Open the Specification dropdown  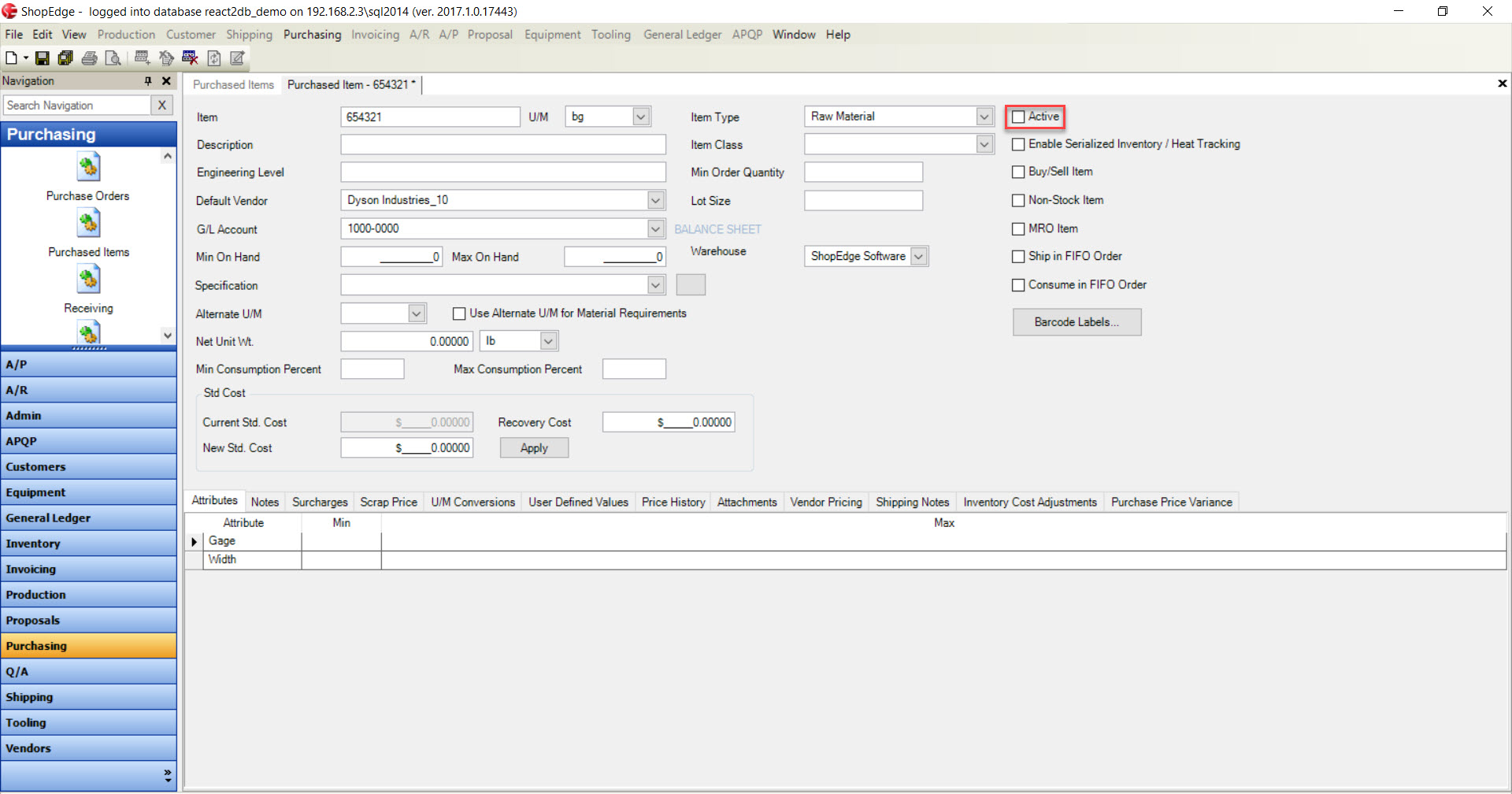tap(656, 284)
